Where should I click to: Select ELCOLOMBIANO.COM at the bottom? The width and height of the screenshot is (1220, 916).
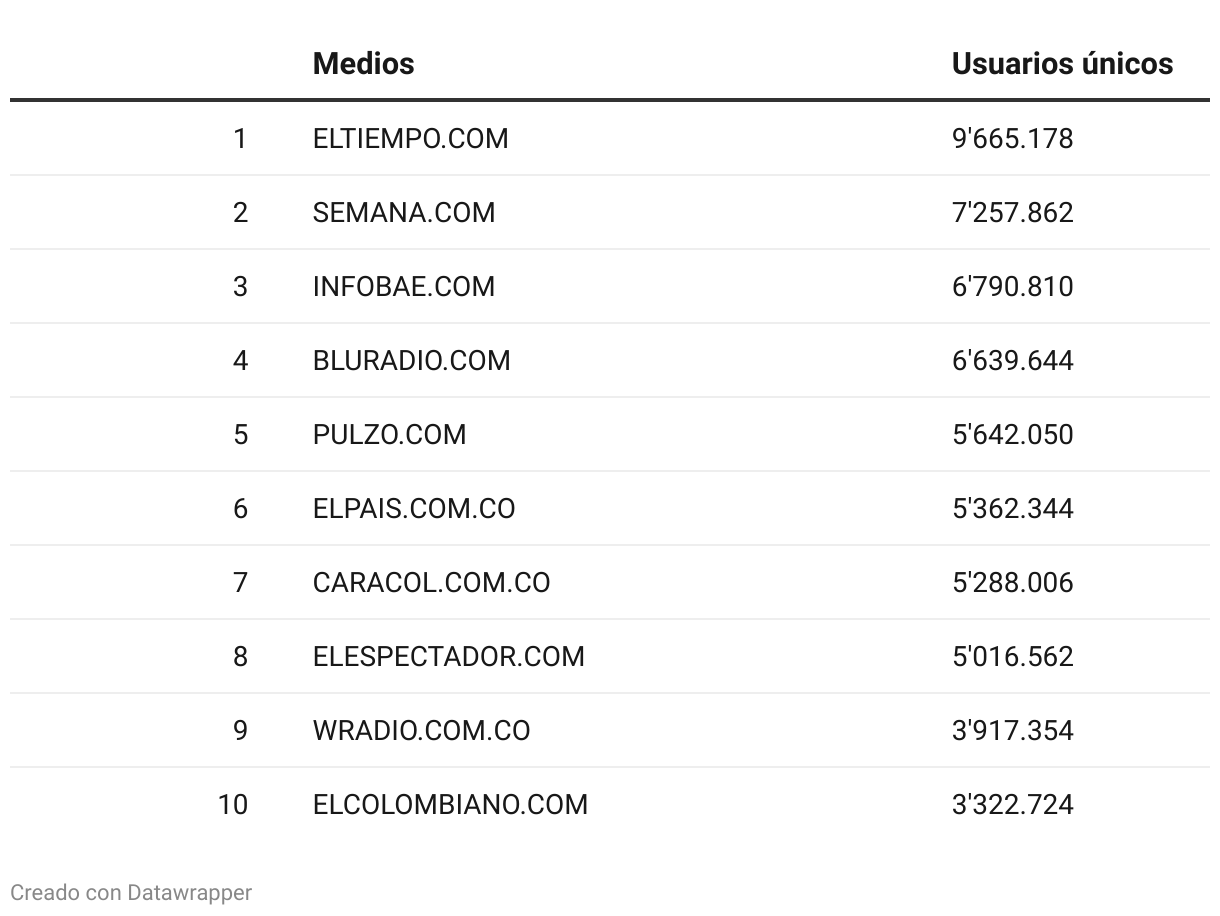450,804
